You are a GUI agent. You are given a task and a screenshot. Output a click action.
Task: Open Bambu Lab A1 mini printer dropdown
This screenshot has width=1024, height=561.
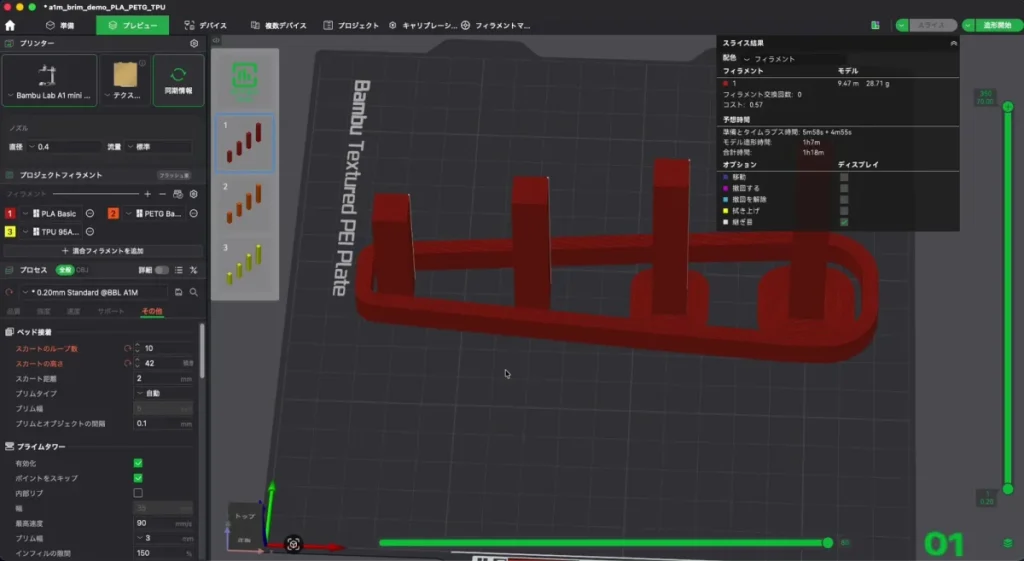click(x=49, y=95)
